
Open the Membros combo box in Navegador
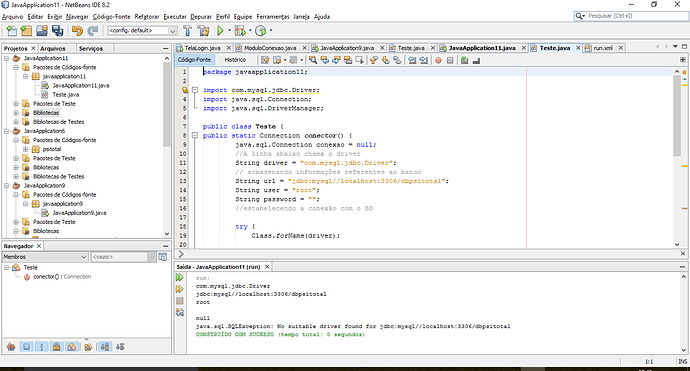[45, 257]
